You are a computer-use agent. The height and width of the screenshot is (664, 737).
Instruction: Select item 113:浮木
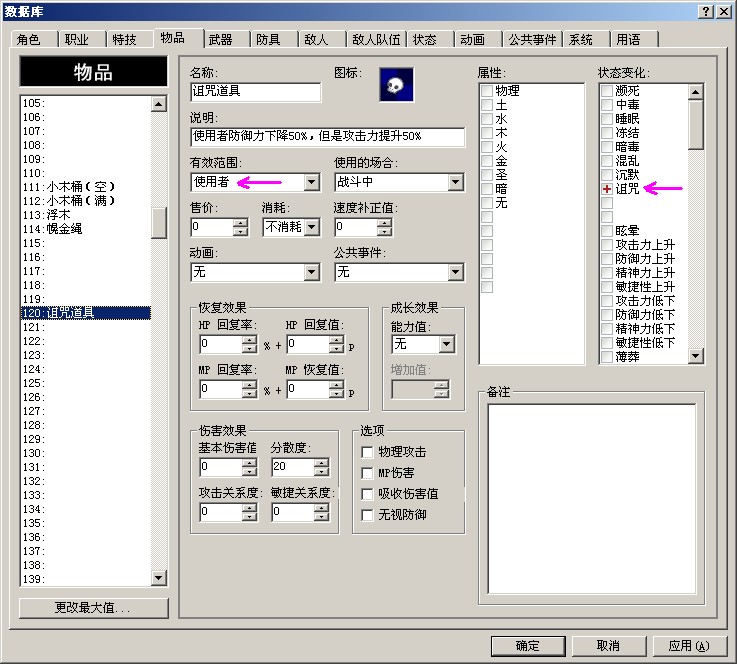86,215
